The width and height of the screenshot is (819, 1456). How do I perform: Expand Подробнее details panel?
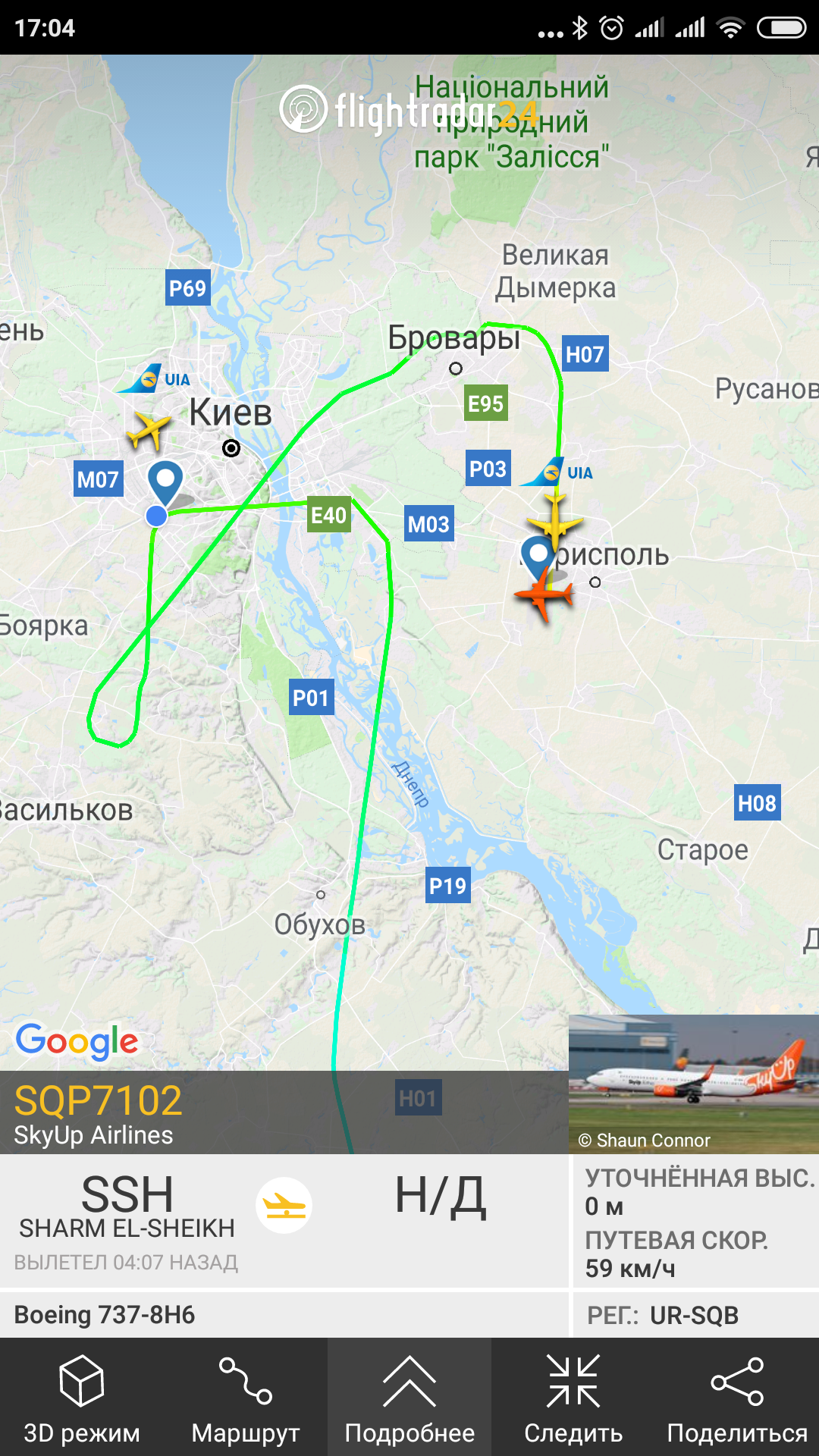tap(409, 1397)
